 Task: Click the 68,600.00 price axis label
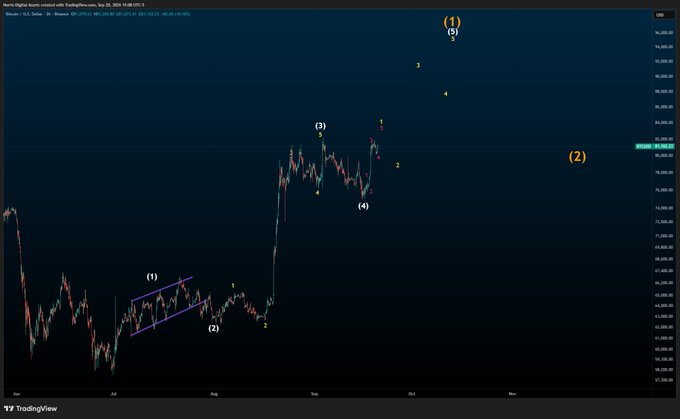(x=664, y=259)
